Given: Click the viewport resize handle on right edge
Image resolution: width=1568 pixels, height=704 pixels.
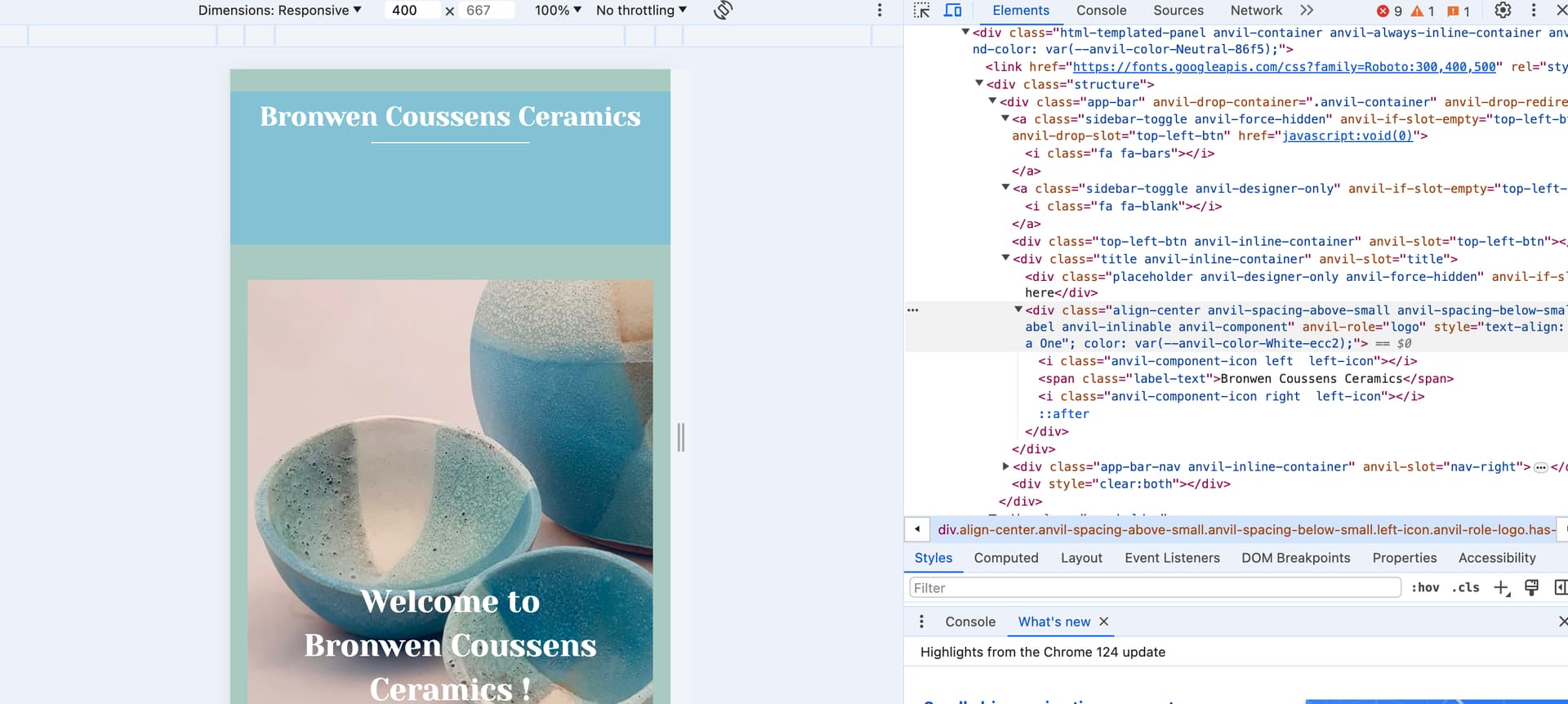Looking at the screenshot, I should click(680, 438).
